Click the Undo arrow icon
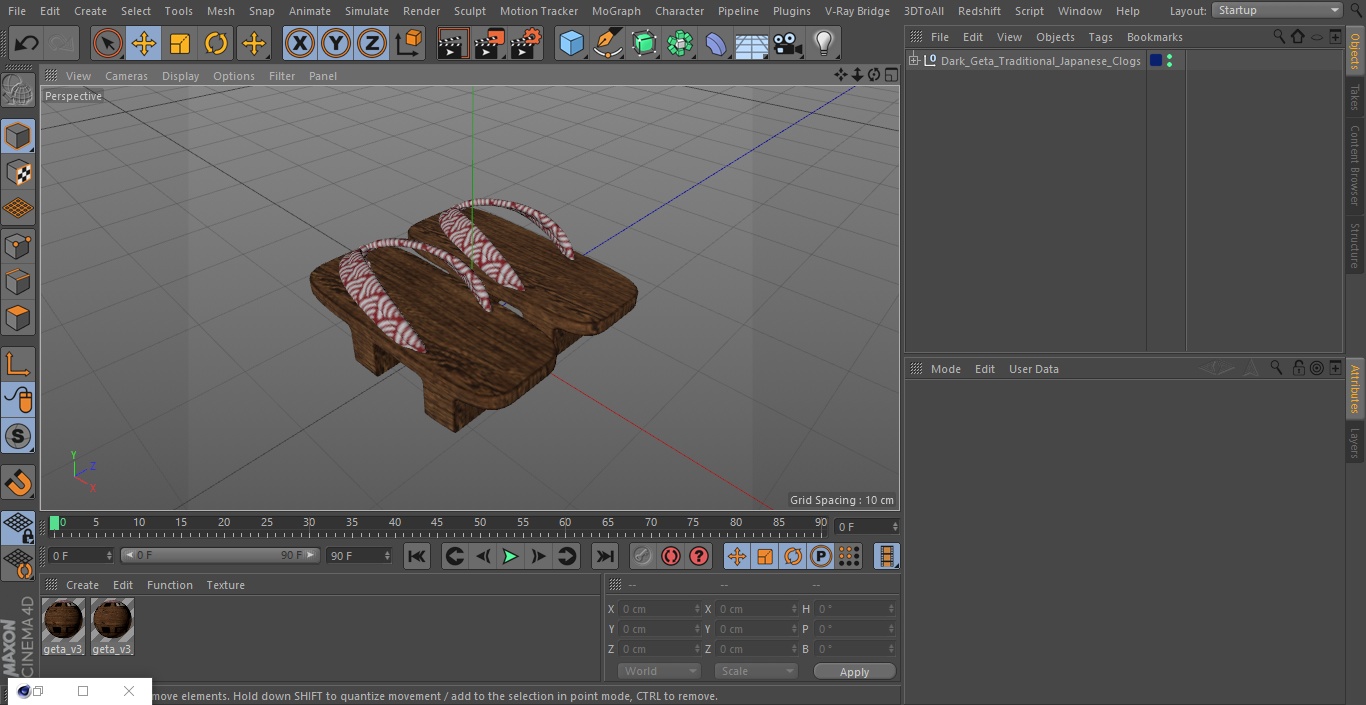 pos(27,43)
